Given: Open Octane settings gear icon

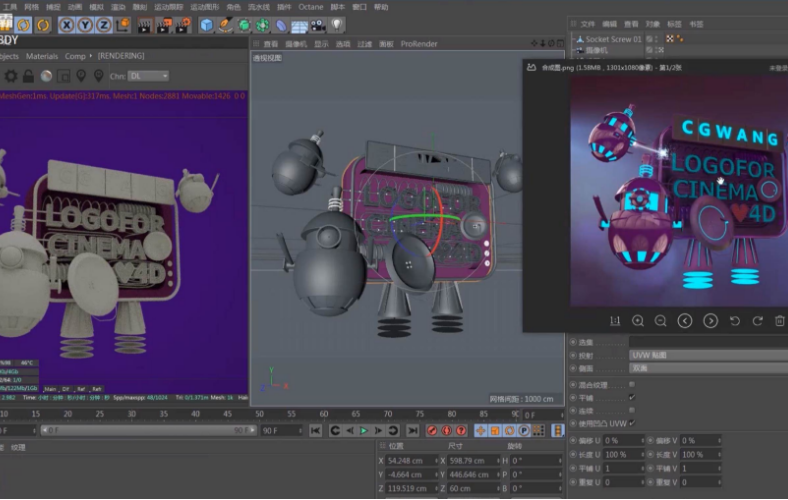Looking at the screenshot, I should coord(11,76).
